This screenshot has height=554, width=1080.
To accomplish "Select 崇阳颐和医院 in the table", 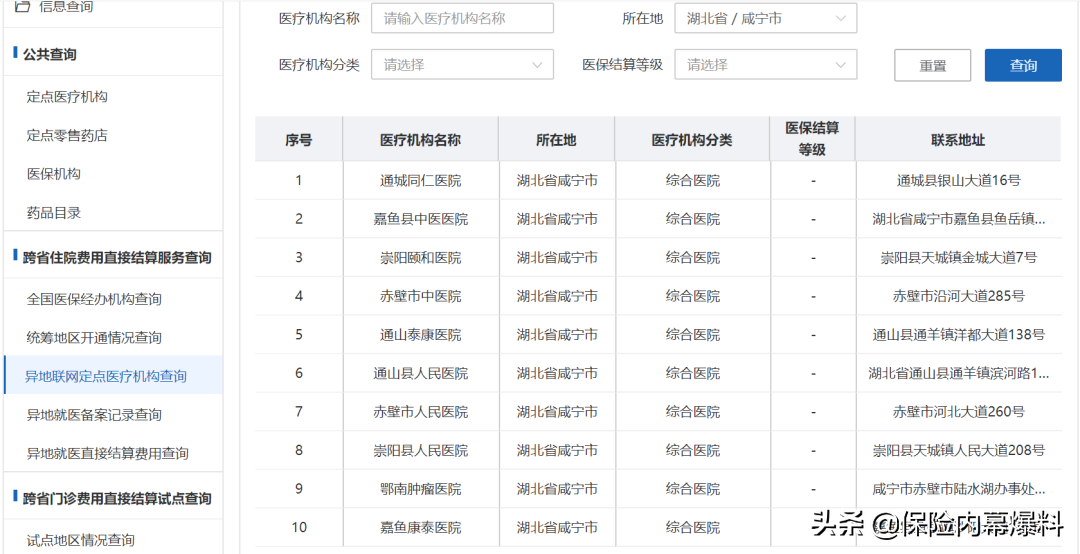I will (x=420, y=258).
